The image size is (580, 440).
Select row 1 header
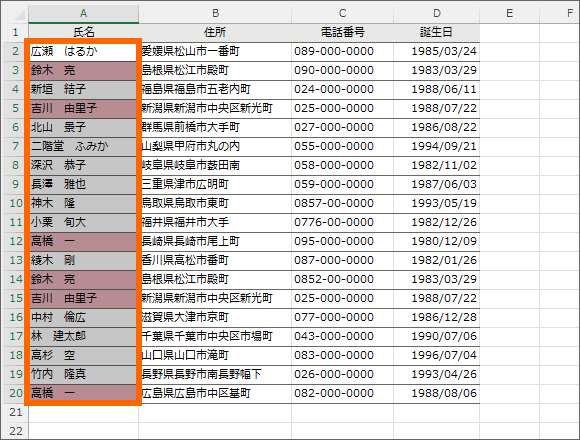click(16, 32)
